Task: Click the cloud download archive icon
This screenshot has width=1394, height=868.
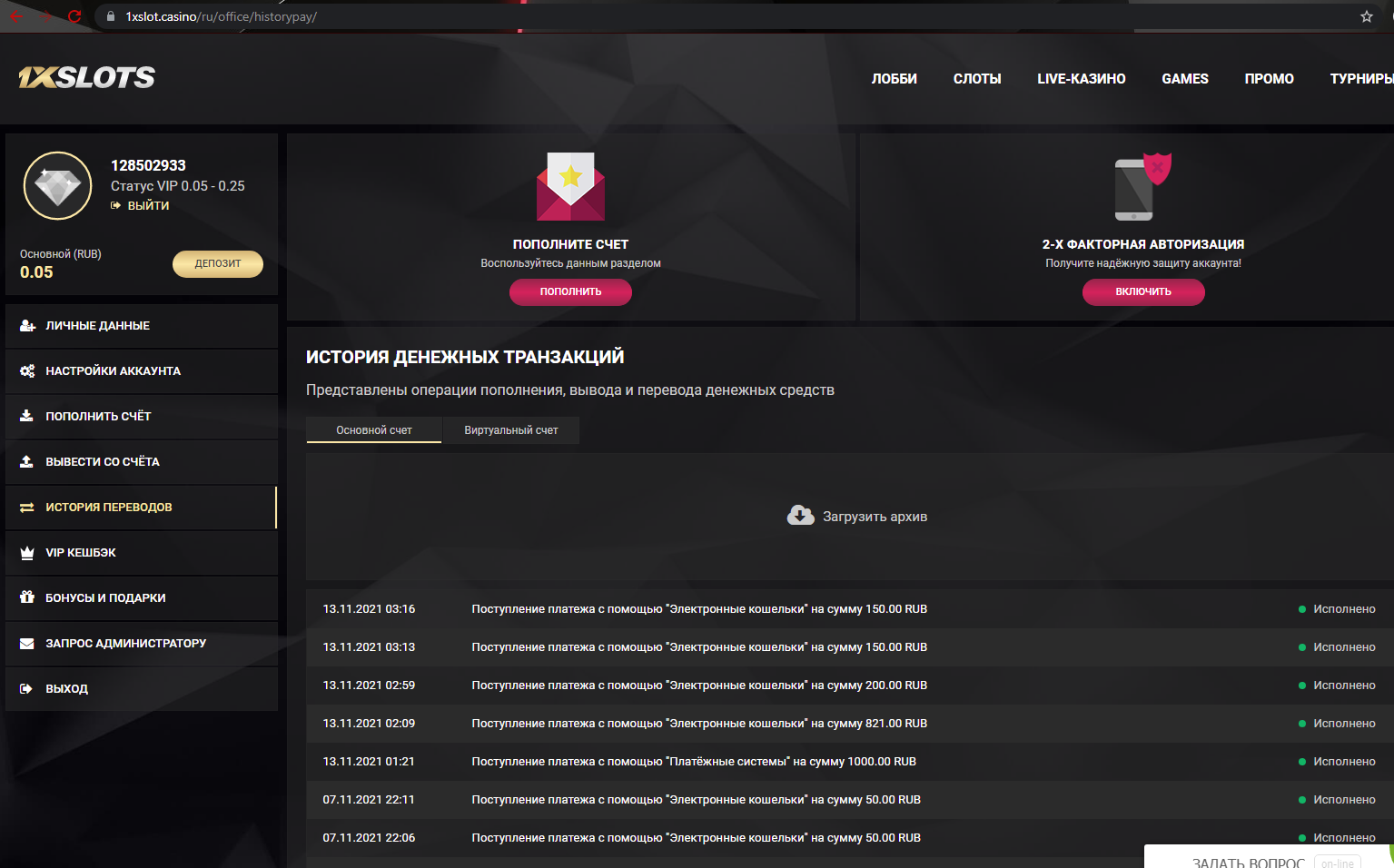Action: pyautogui.click(x=800, y=517)
